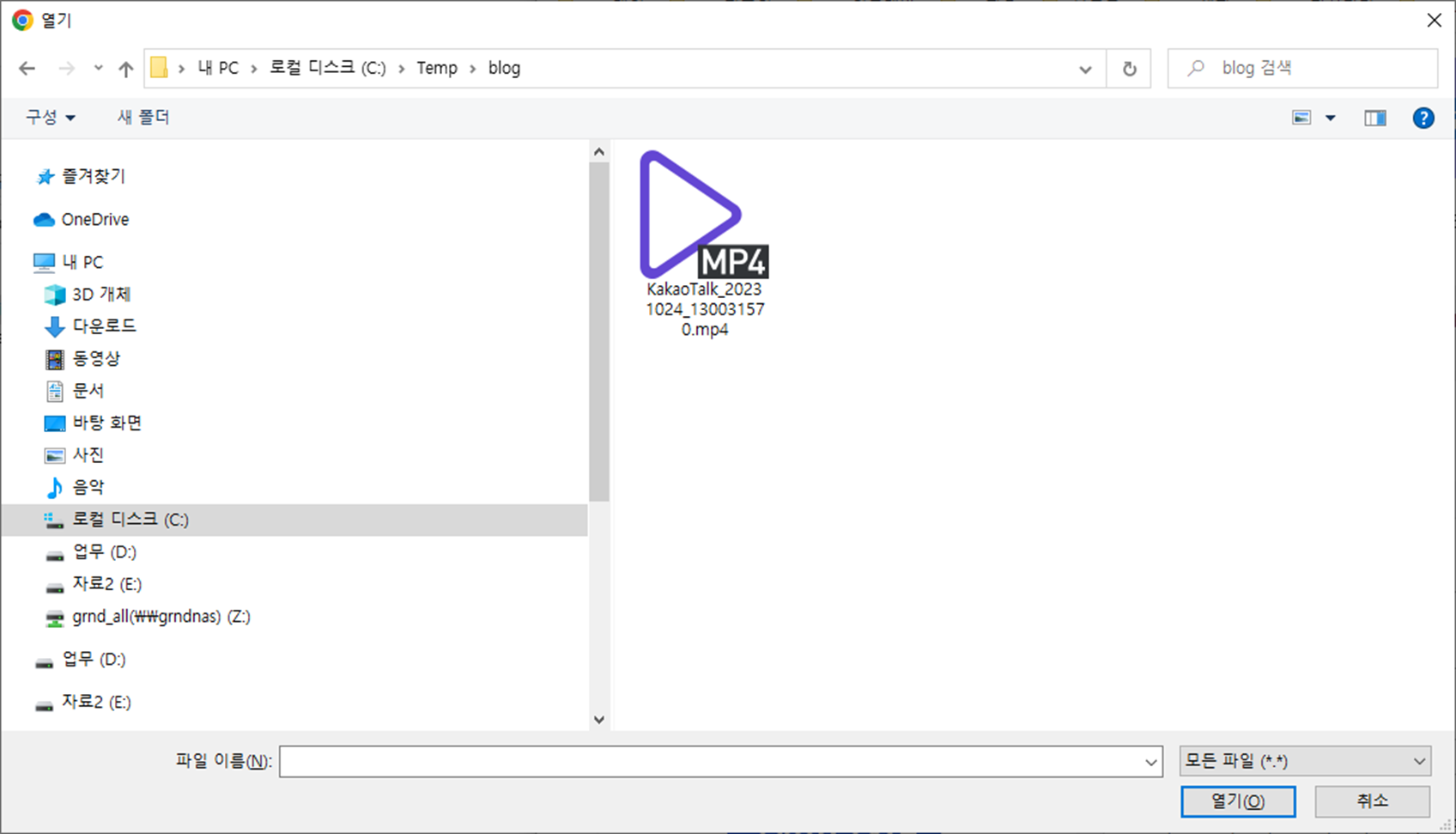Create a folder with 새 폴더
Image resolution: width=1456 pixels, height=834 pixels.
143,117
